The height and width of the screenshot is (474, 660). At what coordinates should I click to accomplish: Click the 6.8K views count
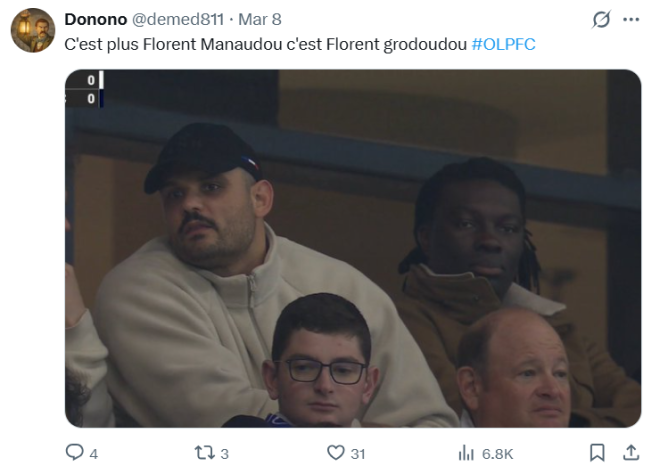point(497,454)
